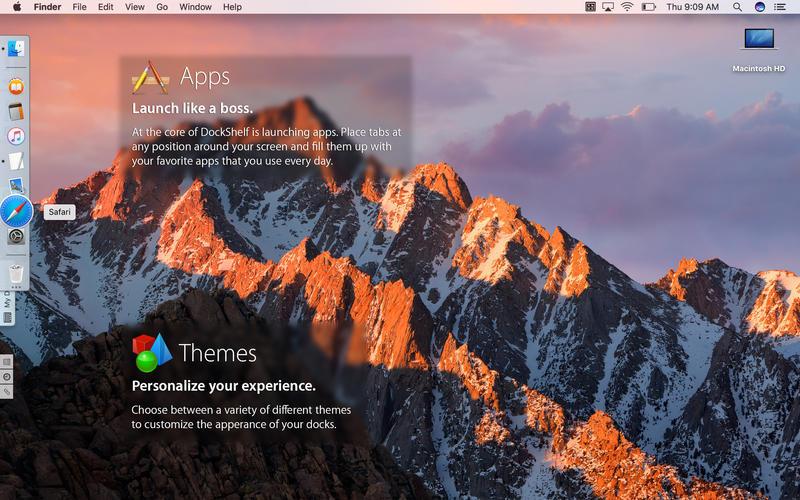
Task: Activate Siri from the menu bar
Action: (760, 7)
